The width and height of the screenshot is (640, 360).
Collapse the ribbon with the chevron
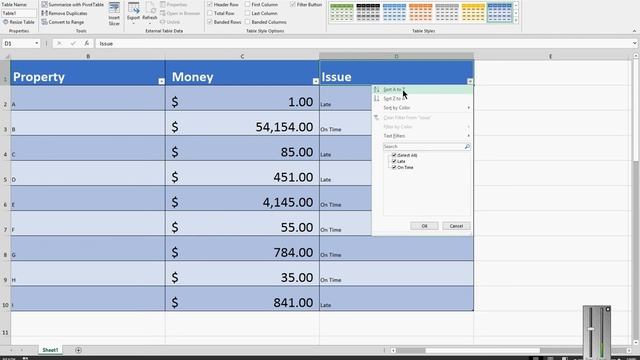pos(634,31)
